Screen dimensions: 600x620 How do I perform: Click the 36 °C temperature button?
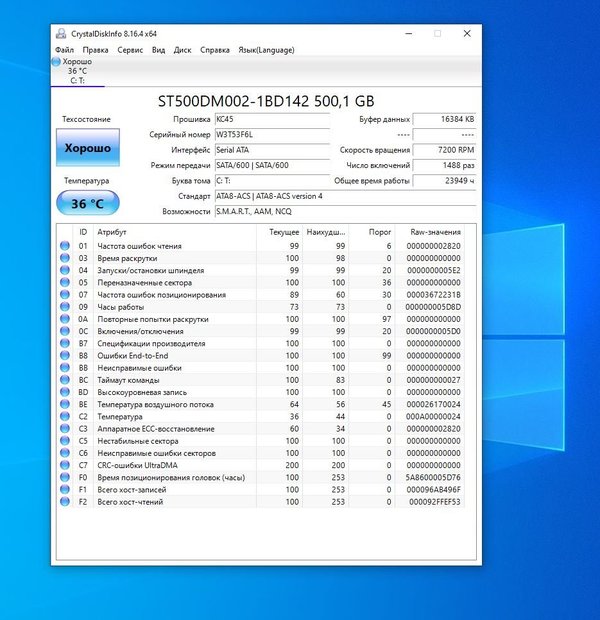click(88, 203)
